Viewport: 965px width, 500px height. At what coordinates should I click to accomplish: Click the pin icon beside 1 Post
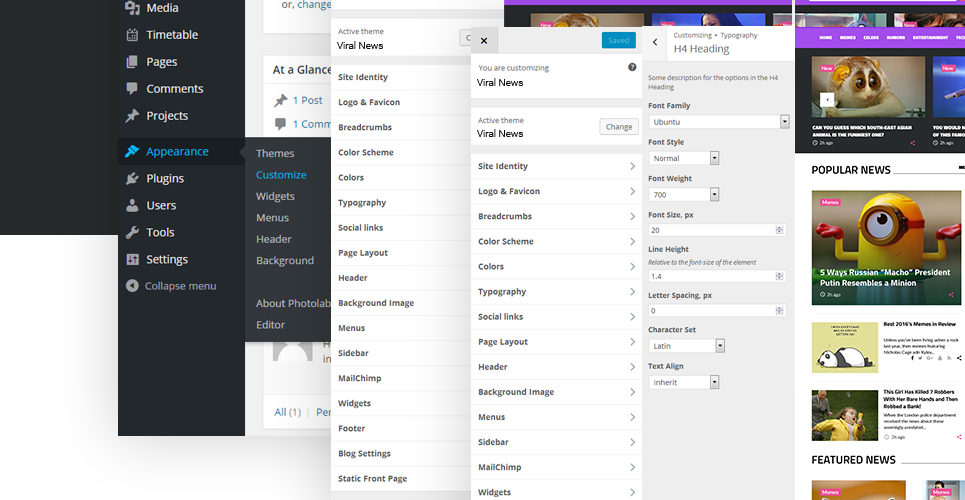(281, 100)
